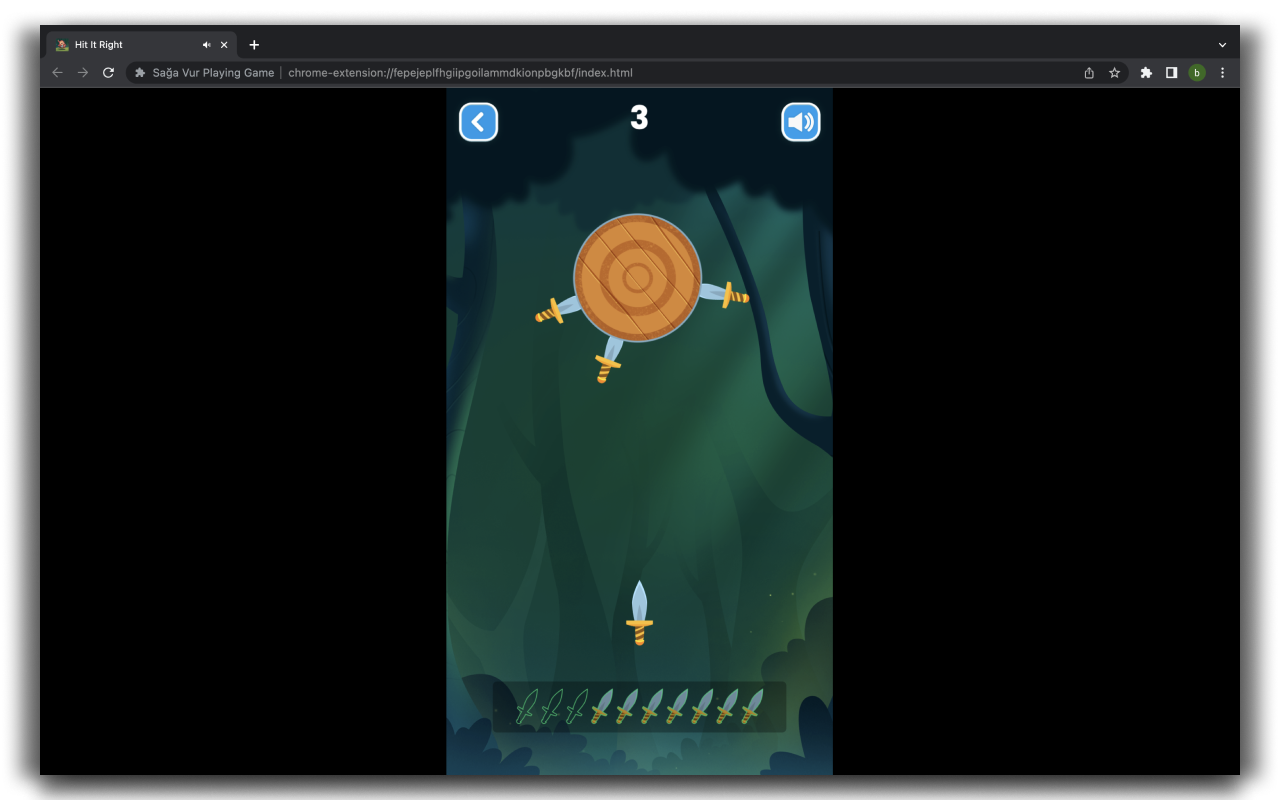Click the score number 3

tap(639, 118)
